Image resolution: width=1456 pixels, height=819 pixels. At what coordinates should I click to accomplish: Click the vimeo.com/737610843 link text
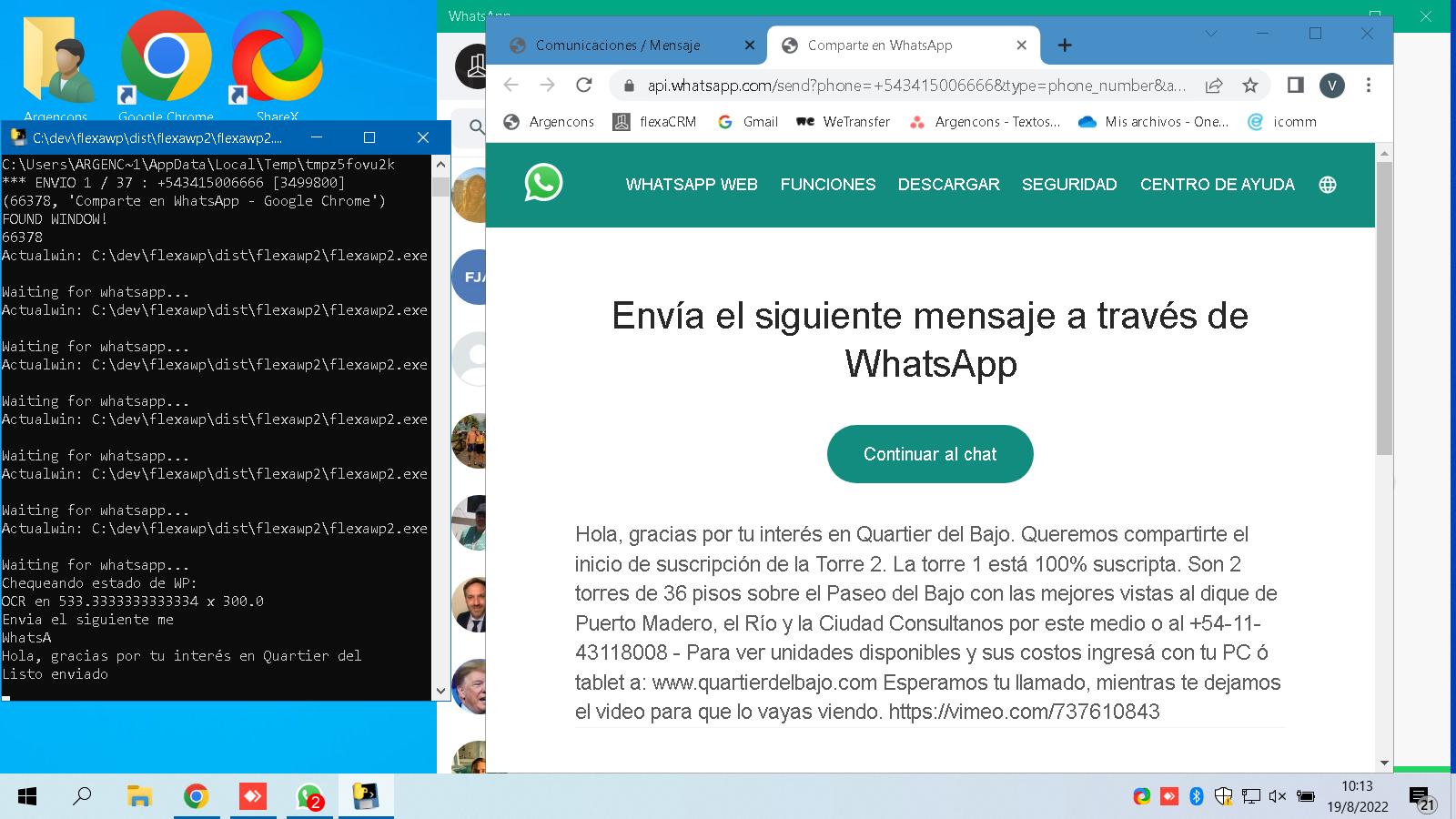(x=1024, y=712)
